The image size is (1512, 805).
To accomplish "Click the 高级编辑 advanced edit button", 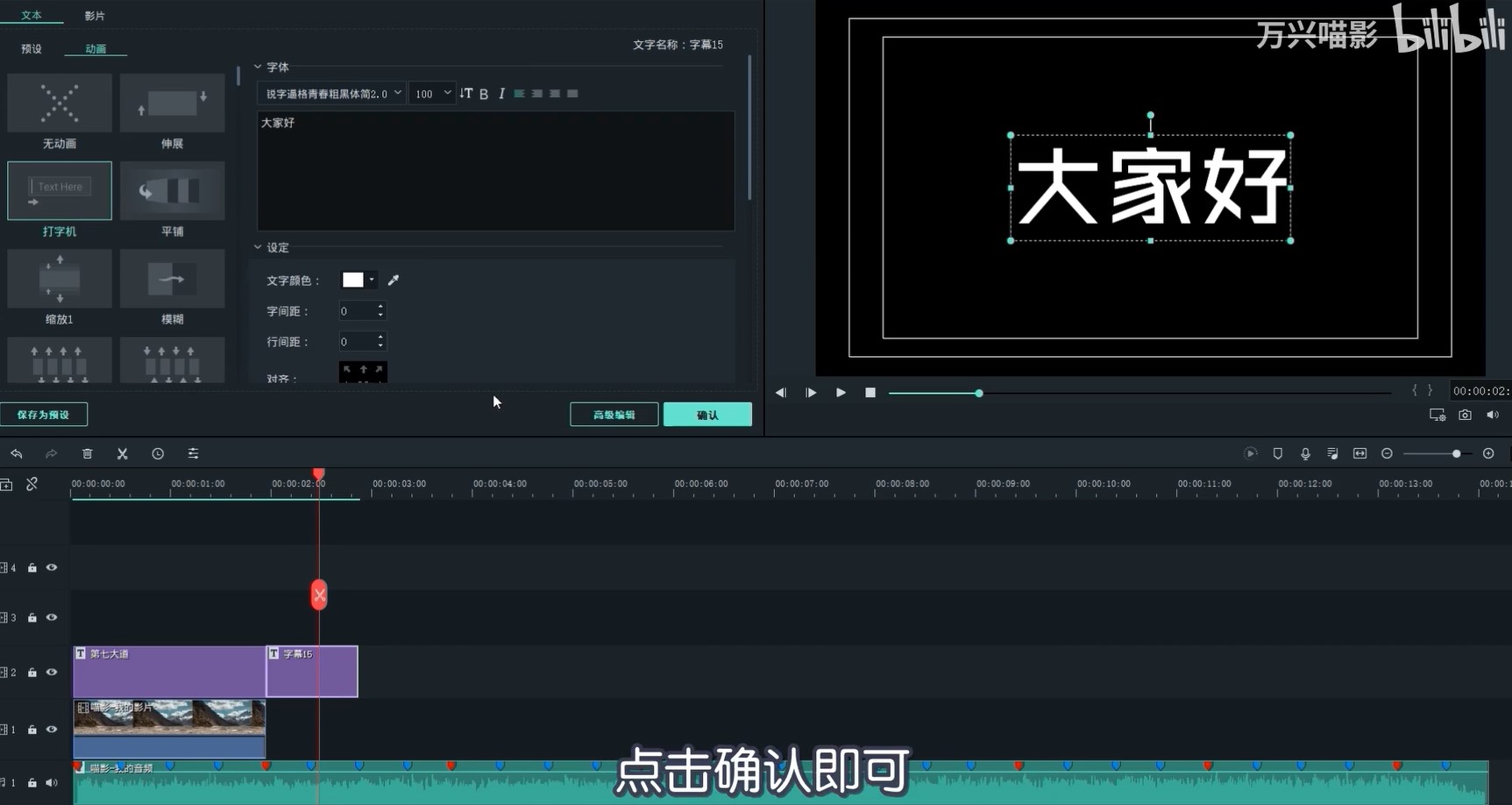I will (x=614, y=414).
